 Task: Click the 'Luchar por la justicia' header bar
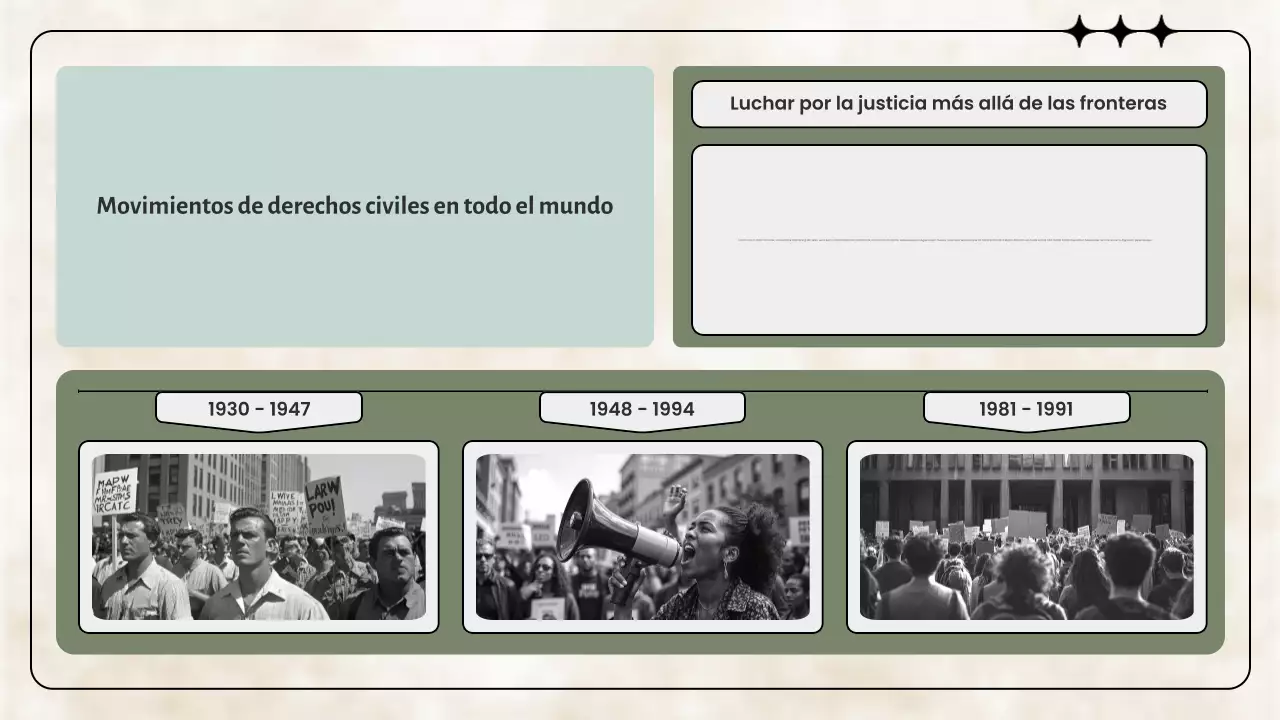(949, 103)
